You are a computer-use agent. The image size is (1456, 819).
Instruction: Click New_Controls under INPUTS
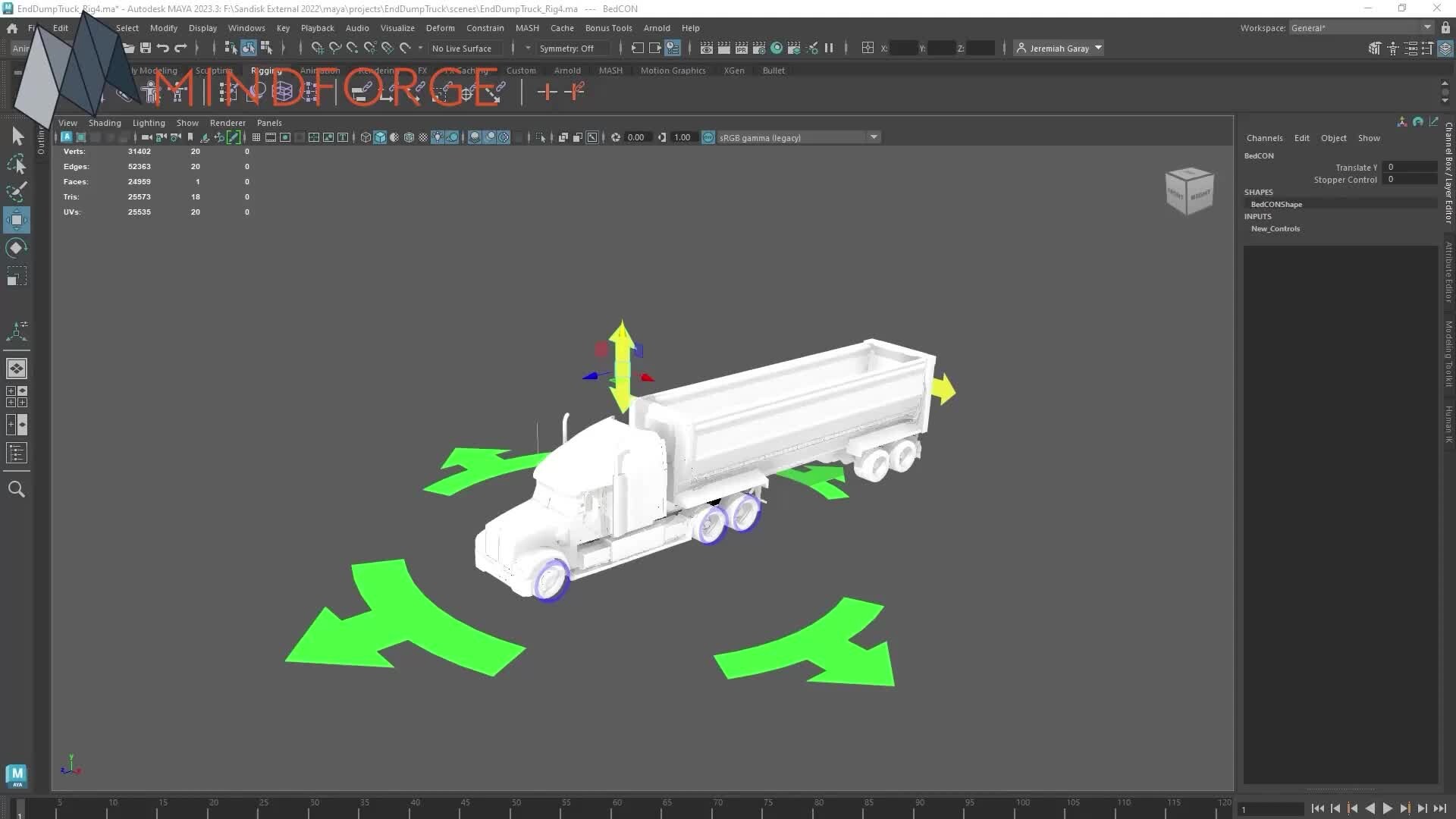pos(1275,228)
